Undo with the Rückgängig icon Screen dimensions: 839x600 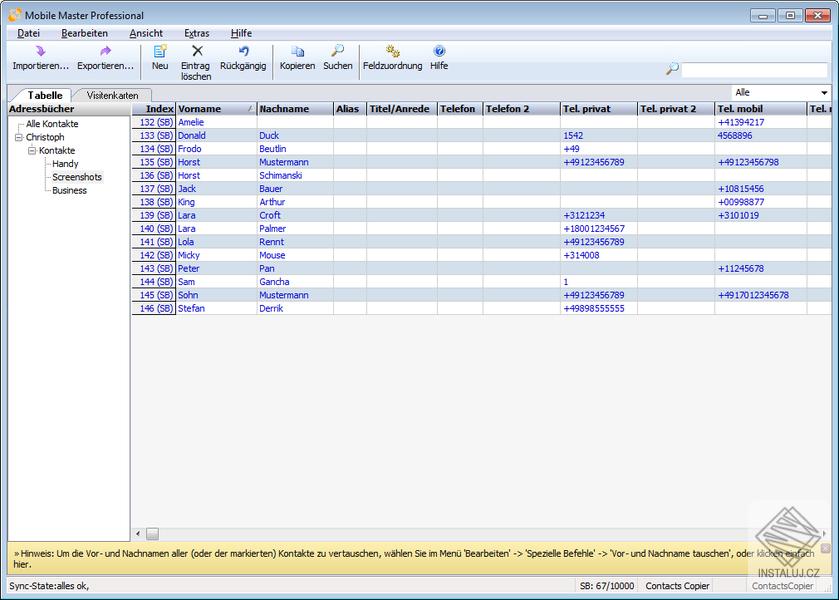pyautogui.click(x=242, y=51)
